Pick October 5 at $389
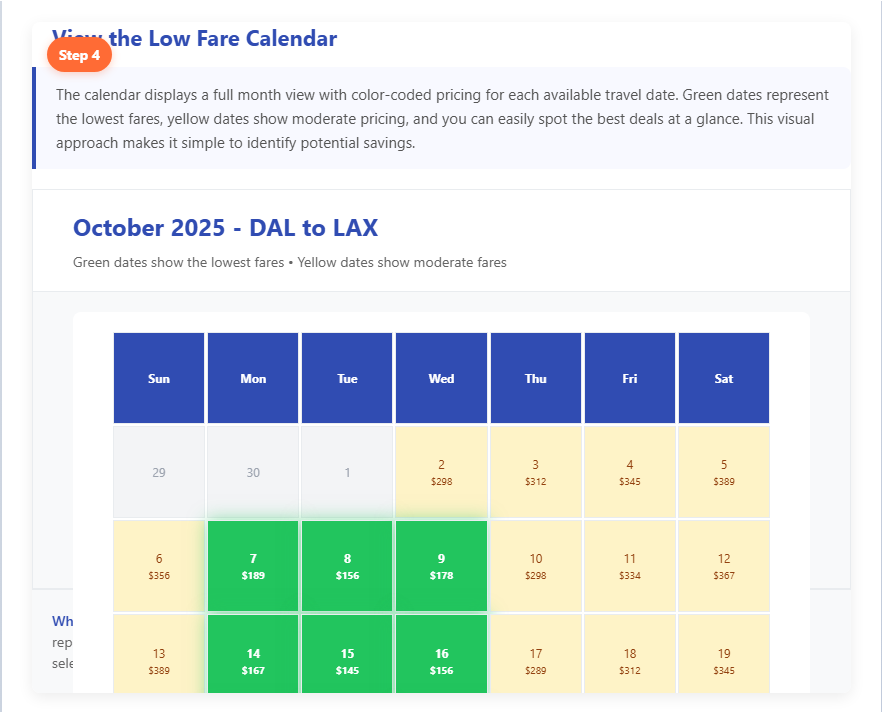Screen dimensions: 882x712 pos(724,472)
